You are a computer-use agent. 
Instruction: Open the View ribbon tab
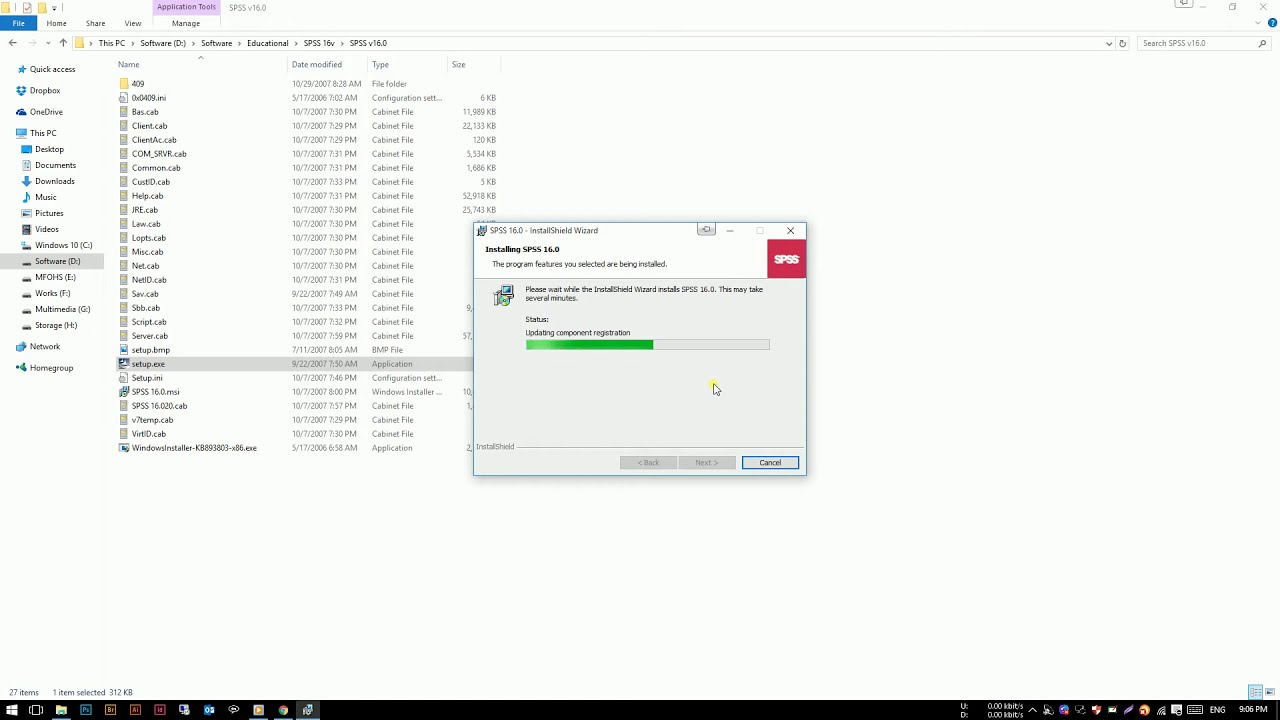(x=133, y=23)
